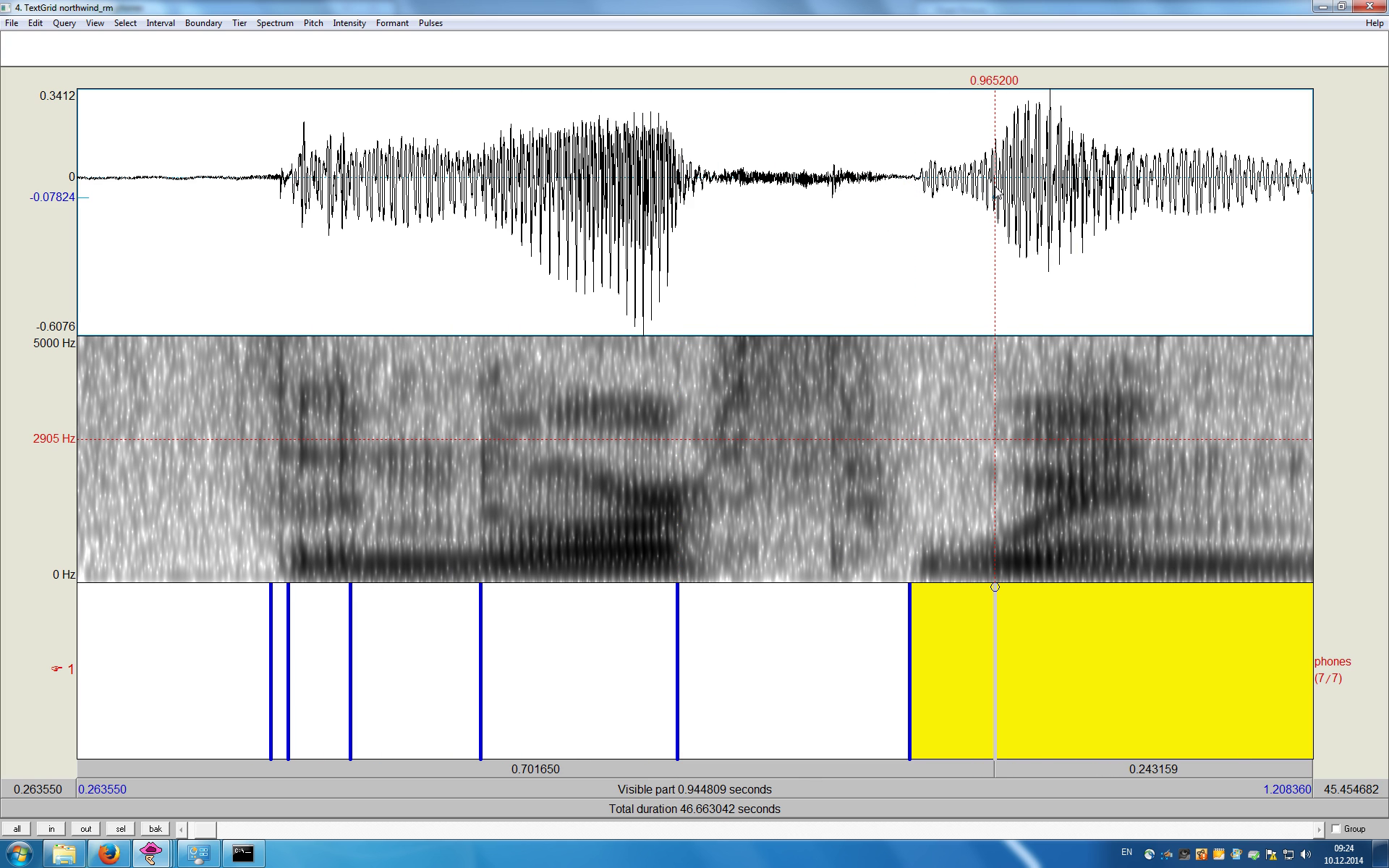The width and height of the screenshot is (1389, 868).
Task: Click the horizontal scrollbar thumb
Action: click(x=205, y=829)
